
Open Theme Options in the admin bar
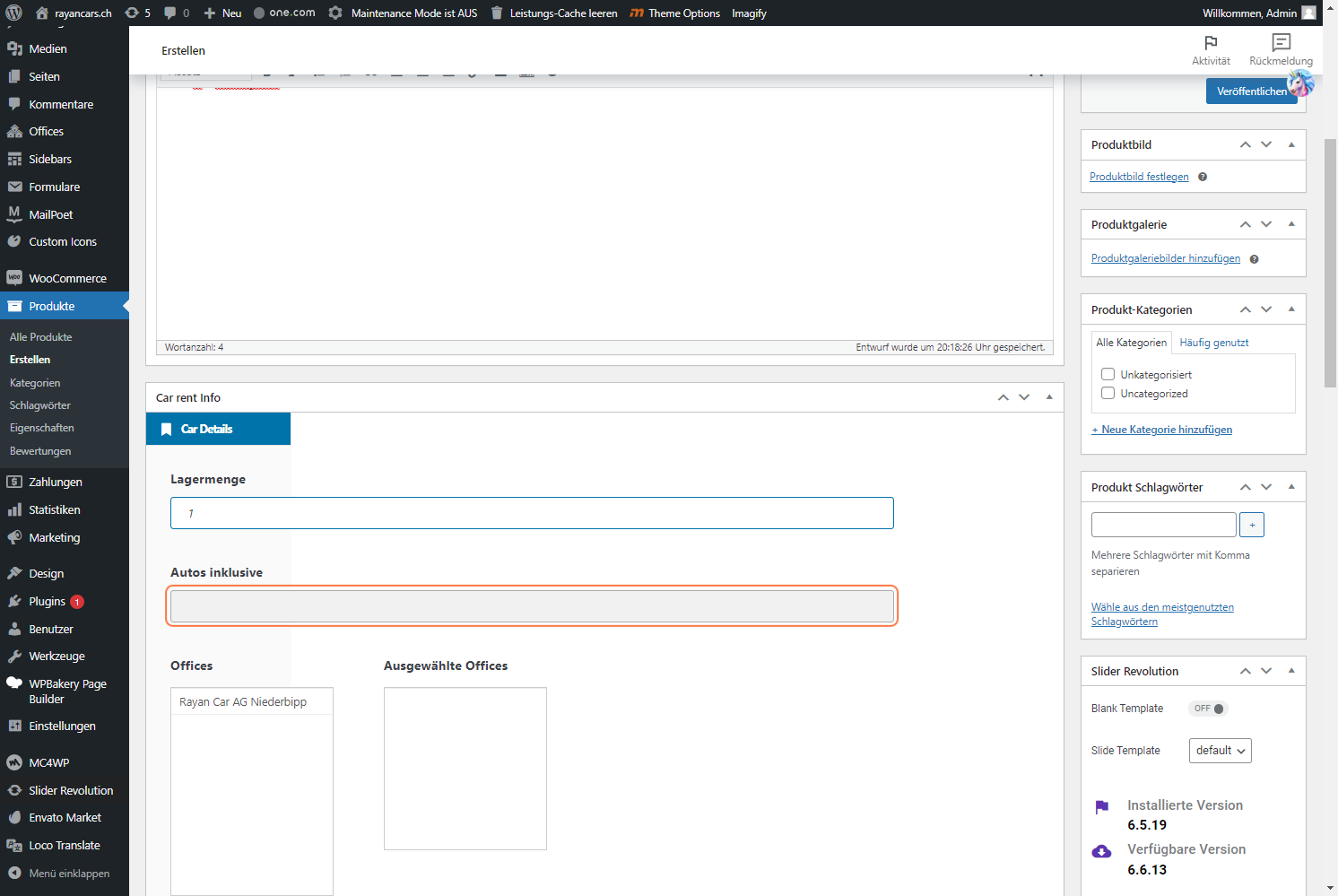pos(674,13)
